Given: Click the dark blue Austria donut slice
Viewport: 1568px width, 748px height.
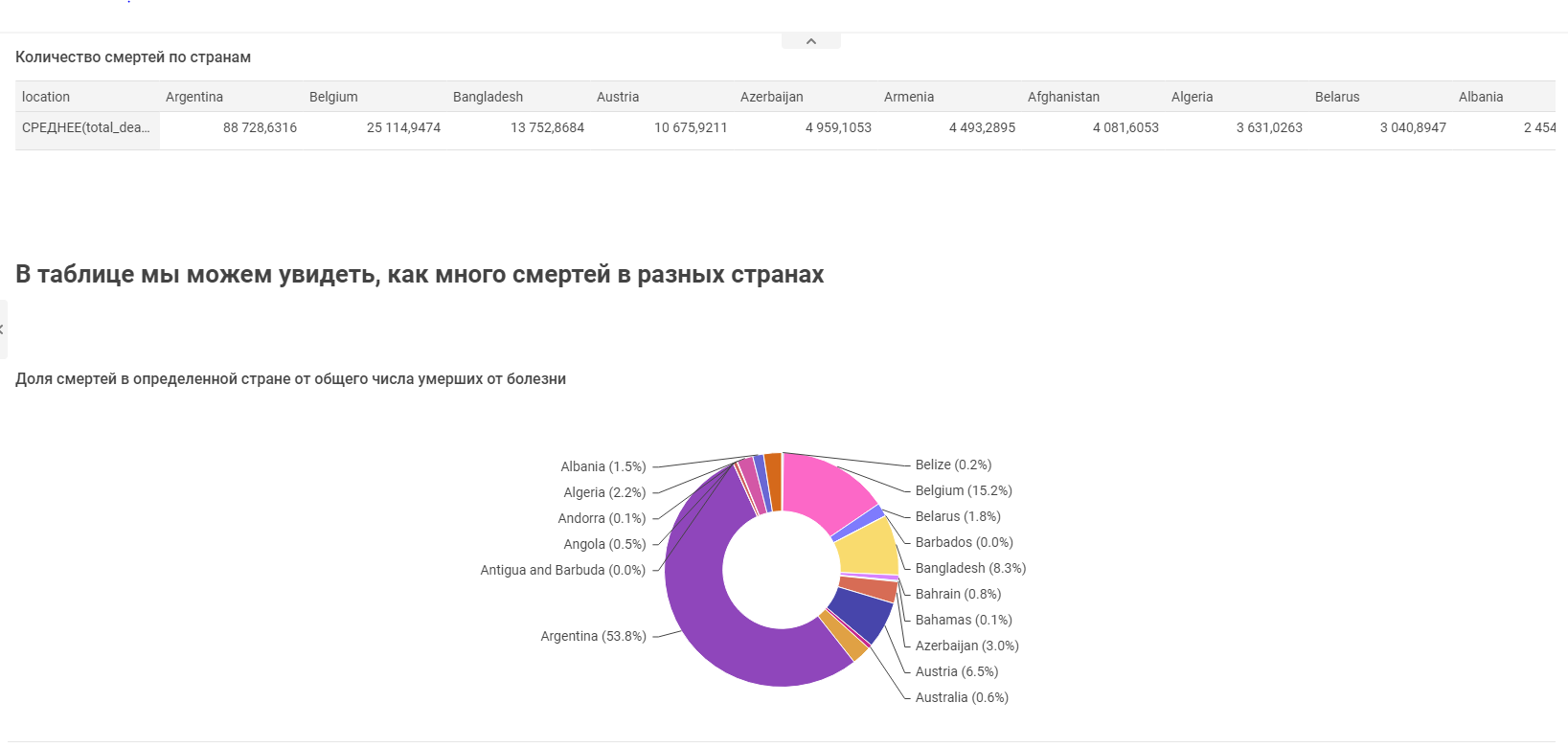Looking at the screenshot, I should click(x=862, y=613).
